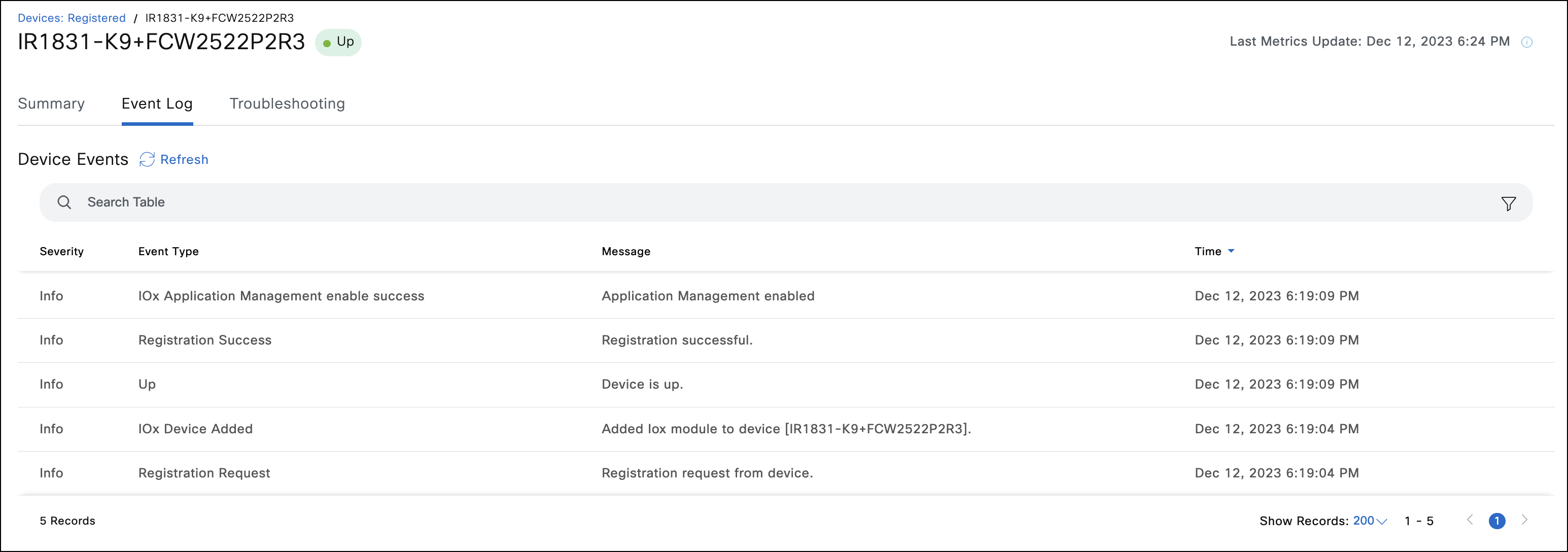Screen dimensions: 1568x552
Task: Open the Troubleshooting tab
Action: pos(287,104)
